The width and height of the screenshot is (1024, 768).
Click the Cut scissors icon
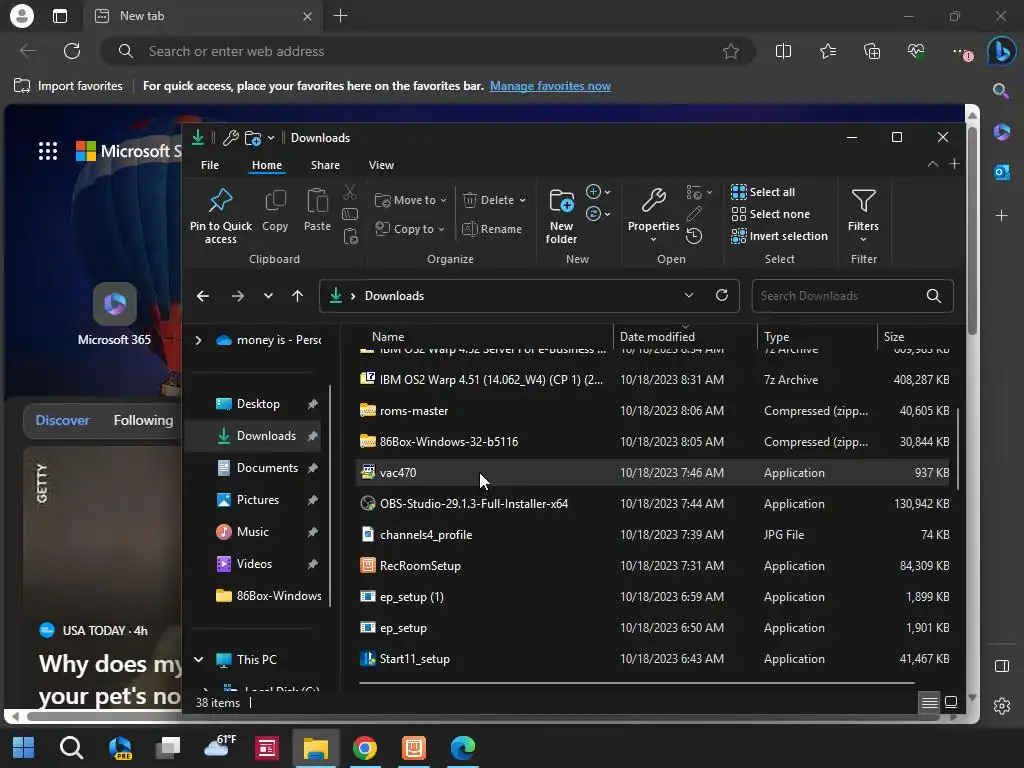[350, 192]
